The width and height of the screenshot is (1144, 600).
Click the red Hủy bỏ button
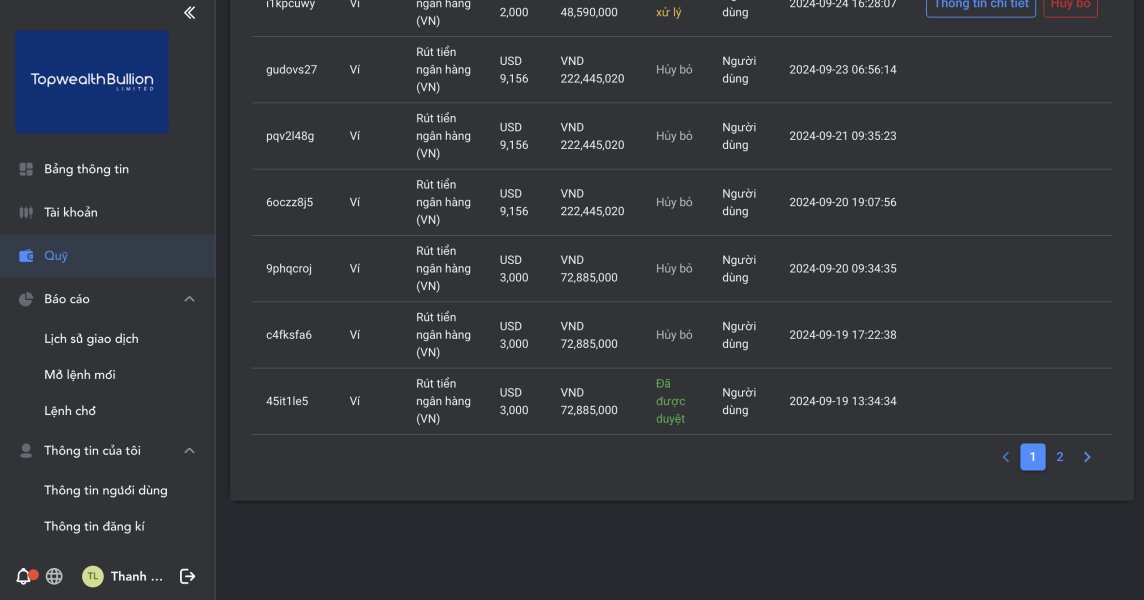pyautogui.click(x=1070, y=6)
